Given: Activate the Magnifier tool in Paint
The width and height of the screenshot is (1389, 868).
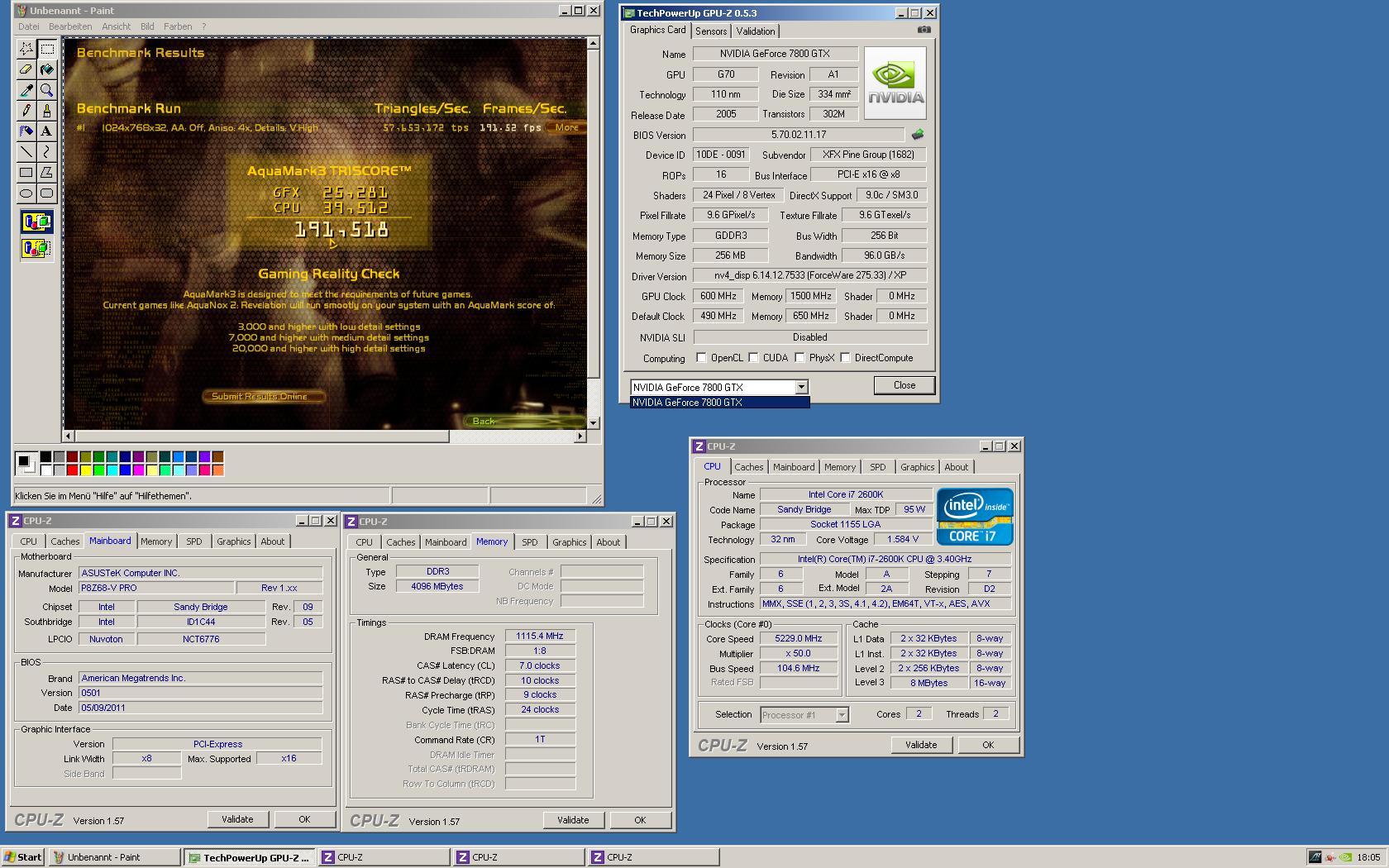Looking at the screenshot, I should 47,90.
